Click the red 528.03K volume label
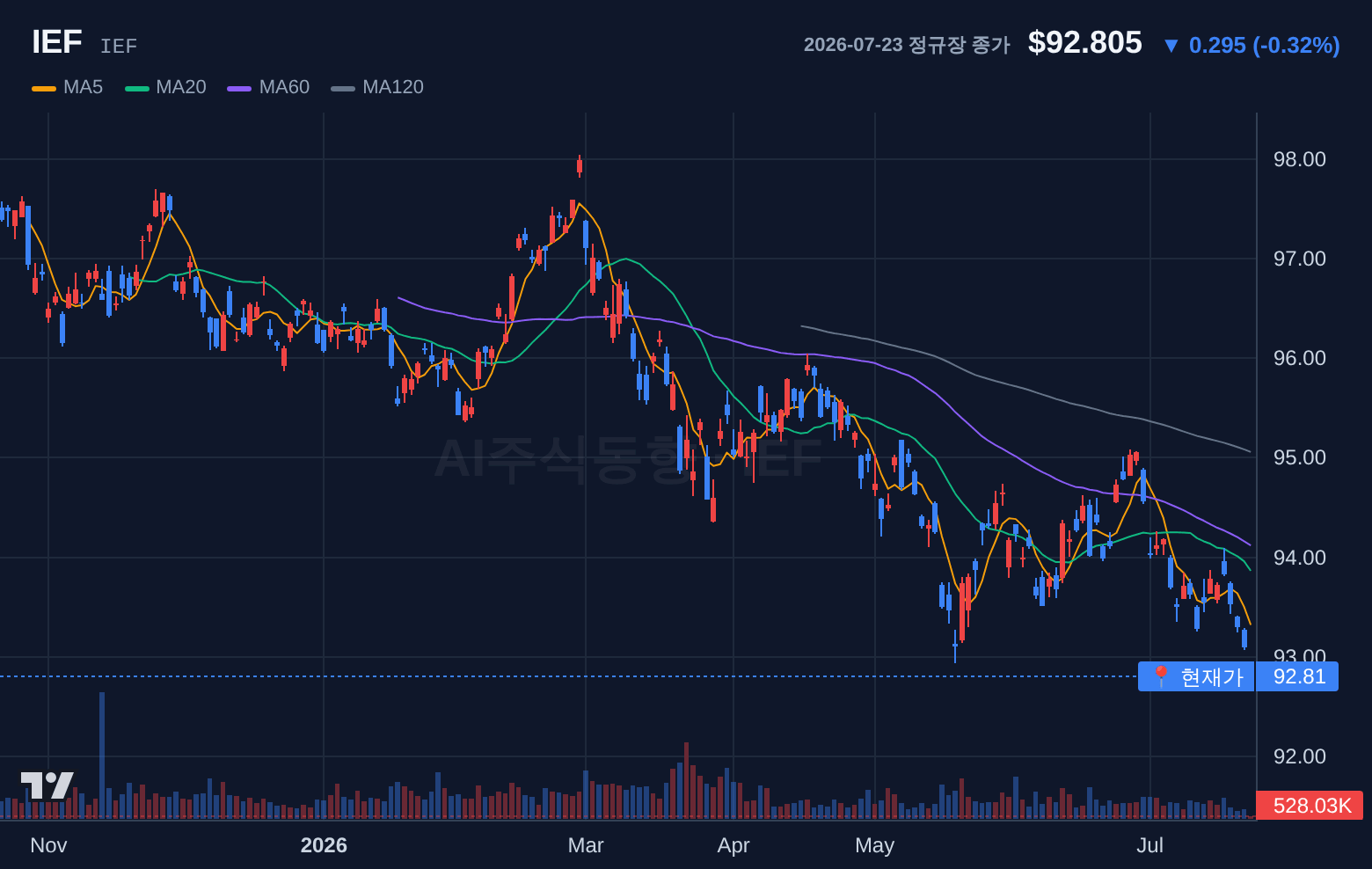 click(1310, 806)
